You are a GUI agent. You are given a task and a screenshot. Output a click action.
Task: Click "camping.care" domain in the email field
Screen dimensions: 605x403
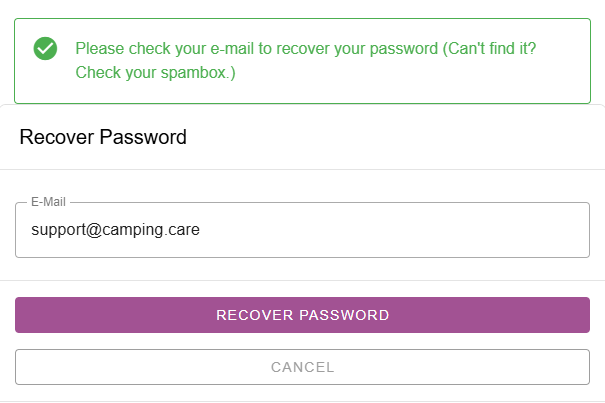[x=152, y=230]
